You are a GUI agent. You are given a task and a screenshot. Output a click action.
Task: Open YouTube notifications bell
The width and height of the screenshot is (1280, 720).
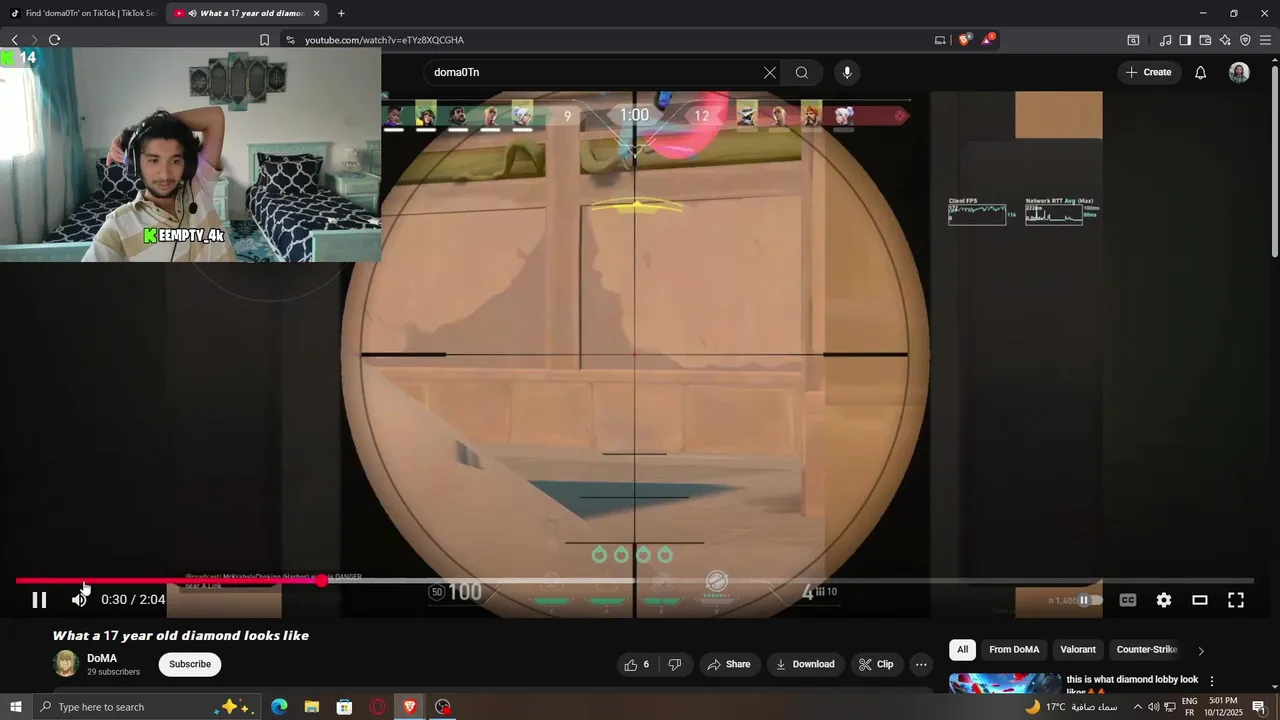[1201, 72]
